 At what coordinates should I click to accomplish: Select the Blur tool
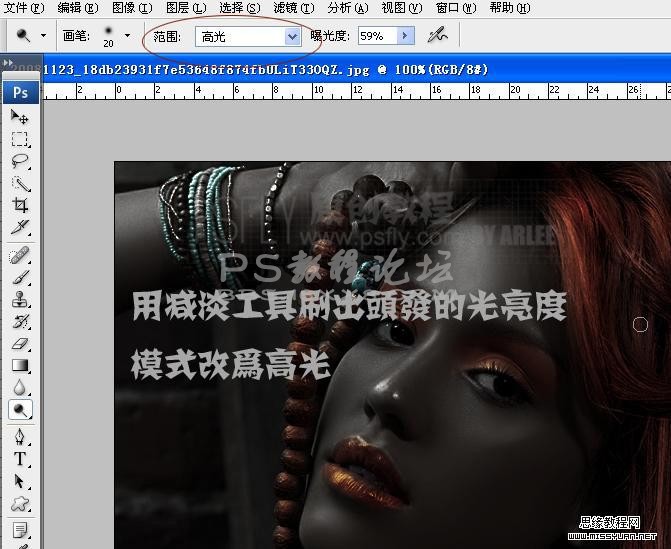click(20, 388)
